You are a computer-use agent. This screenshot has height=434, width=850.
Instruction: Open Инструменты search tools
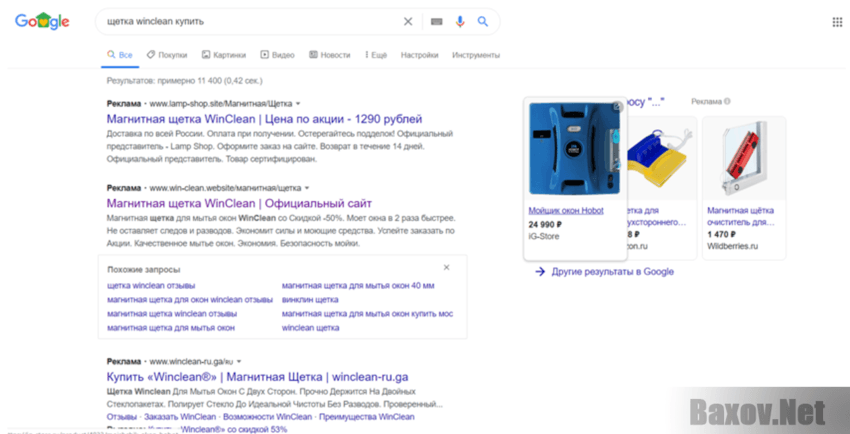coord(476,55)
